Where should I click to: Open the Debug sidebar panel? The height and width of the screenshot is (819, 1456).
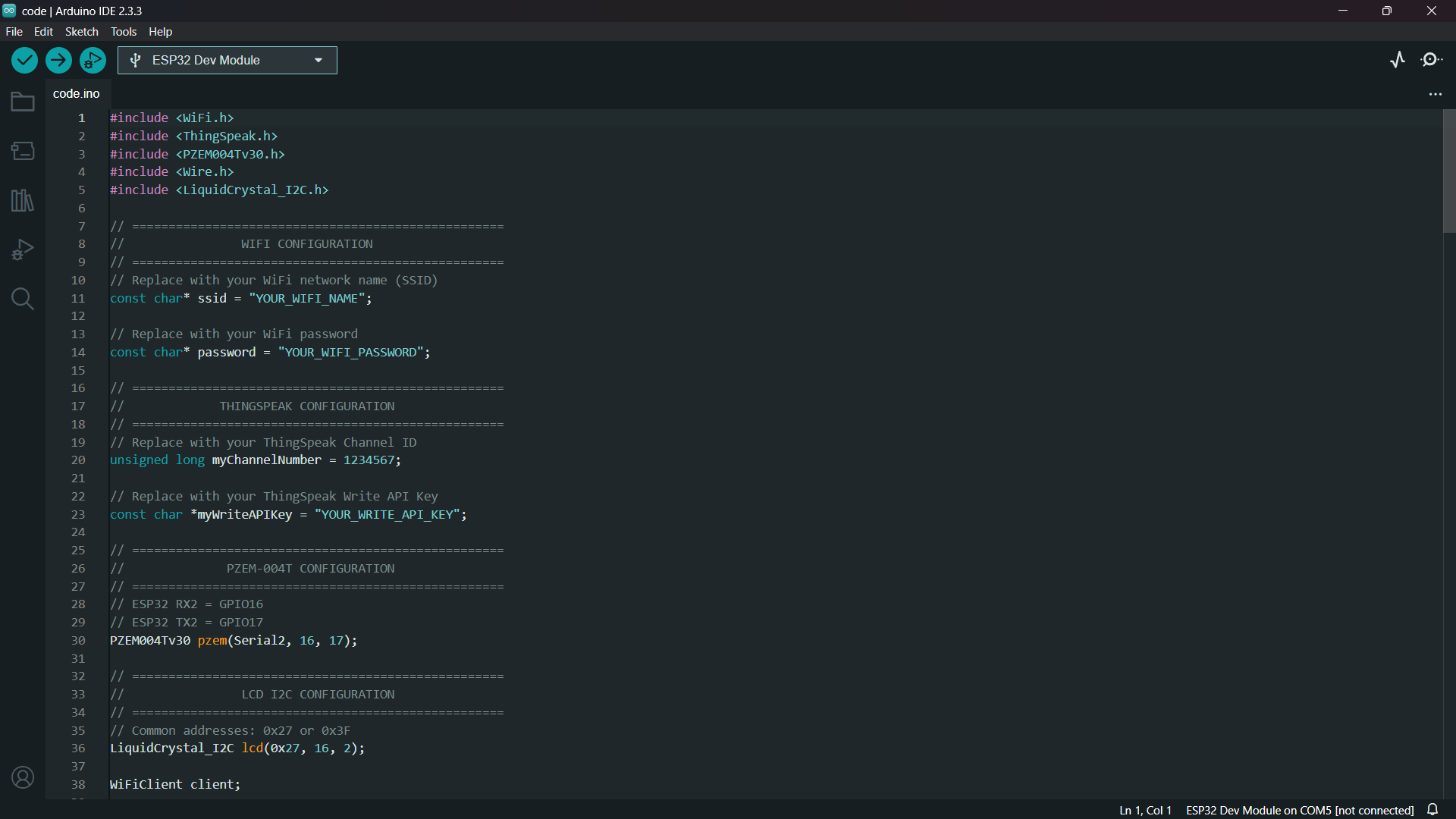click(x=23, y=249)
